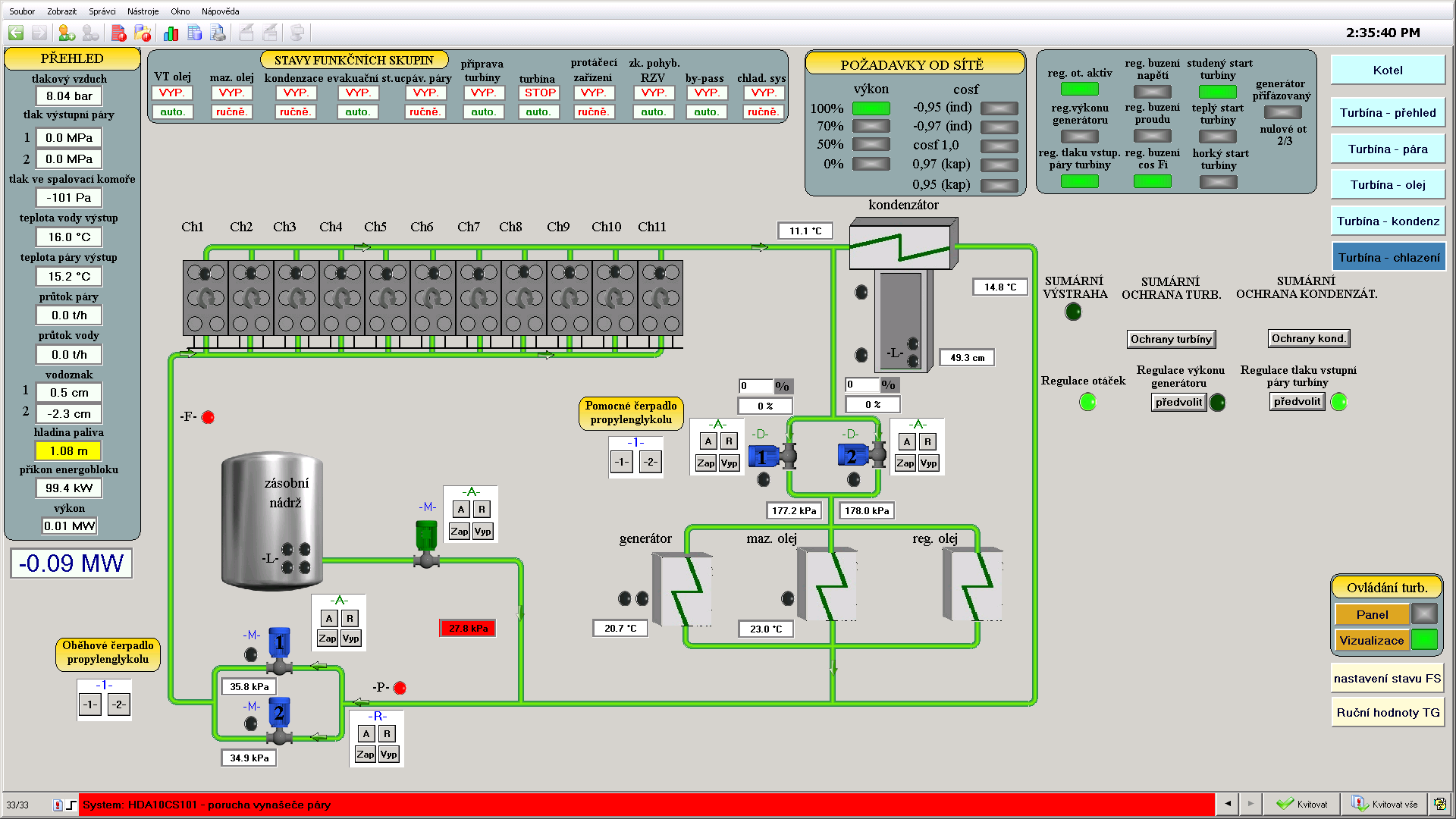The width and height of the screenshot is (1456, 819).
Task: Click the Ochrany turbíny button
Action: pyautogui.click(x=1171, y=339)
